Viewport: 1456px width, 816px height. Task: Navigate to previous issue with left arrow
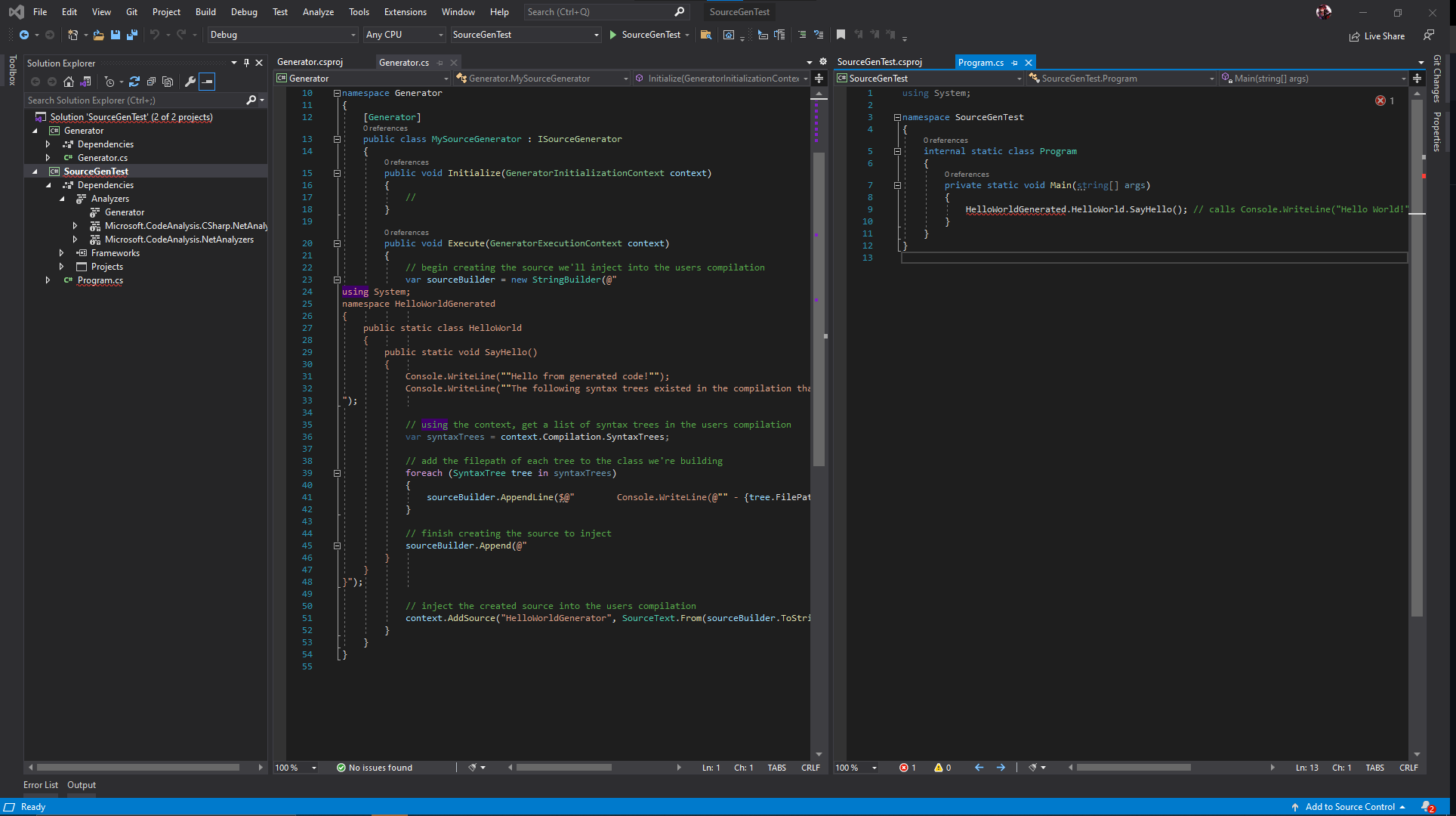click(979, 768)
